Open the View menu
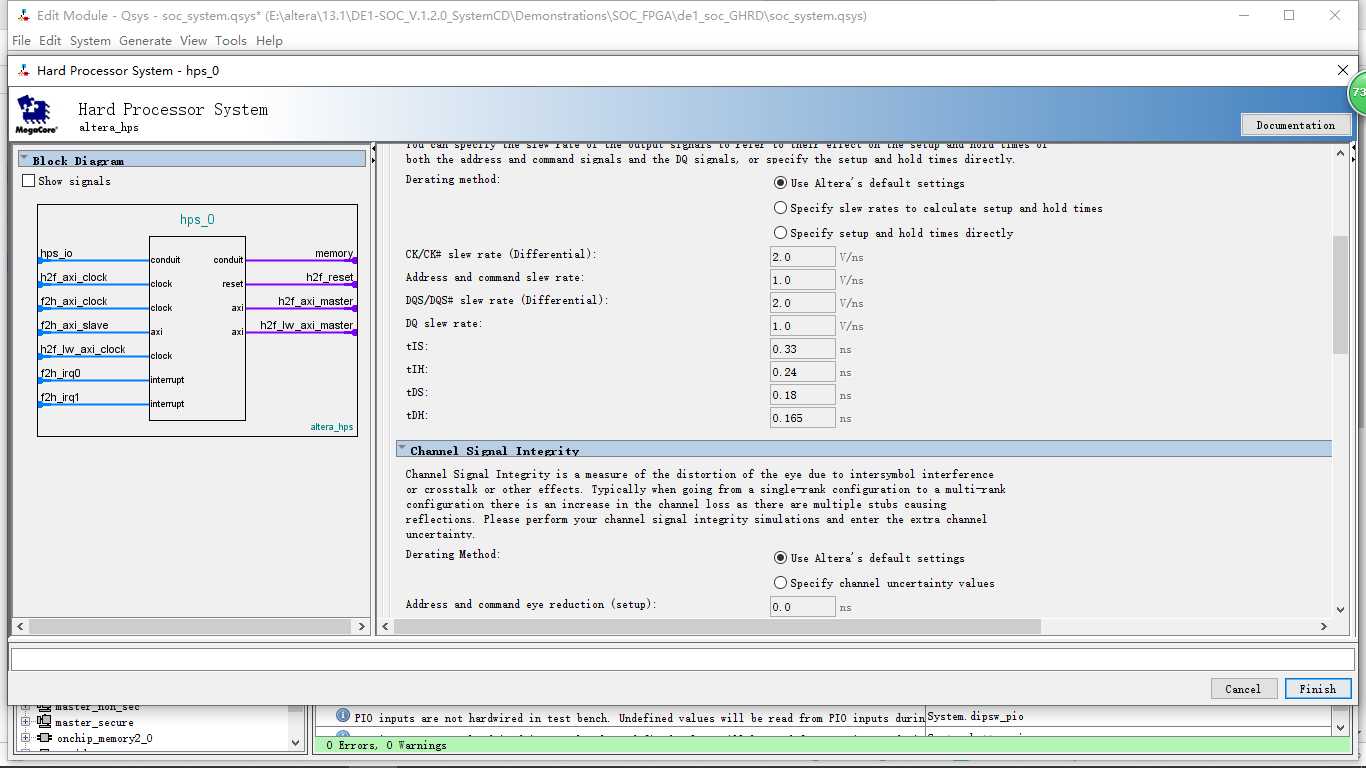This screenshot has height=768, width=1366. point(193,41)
